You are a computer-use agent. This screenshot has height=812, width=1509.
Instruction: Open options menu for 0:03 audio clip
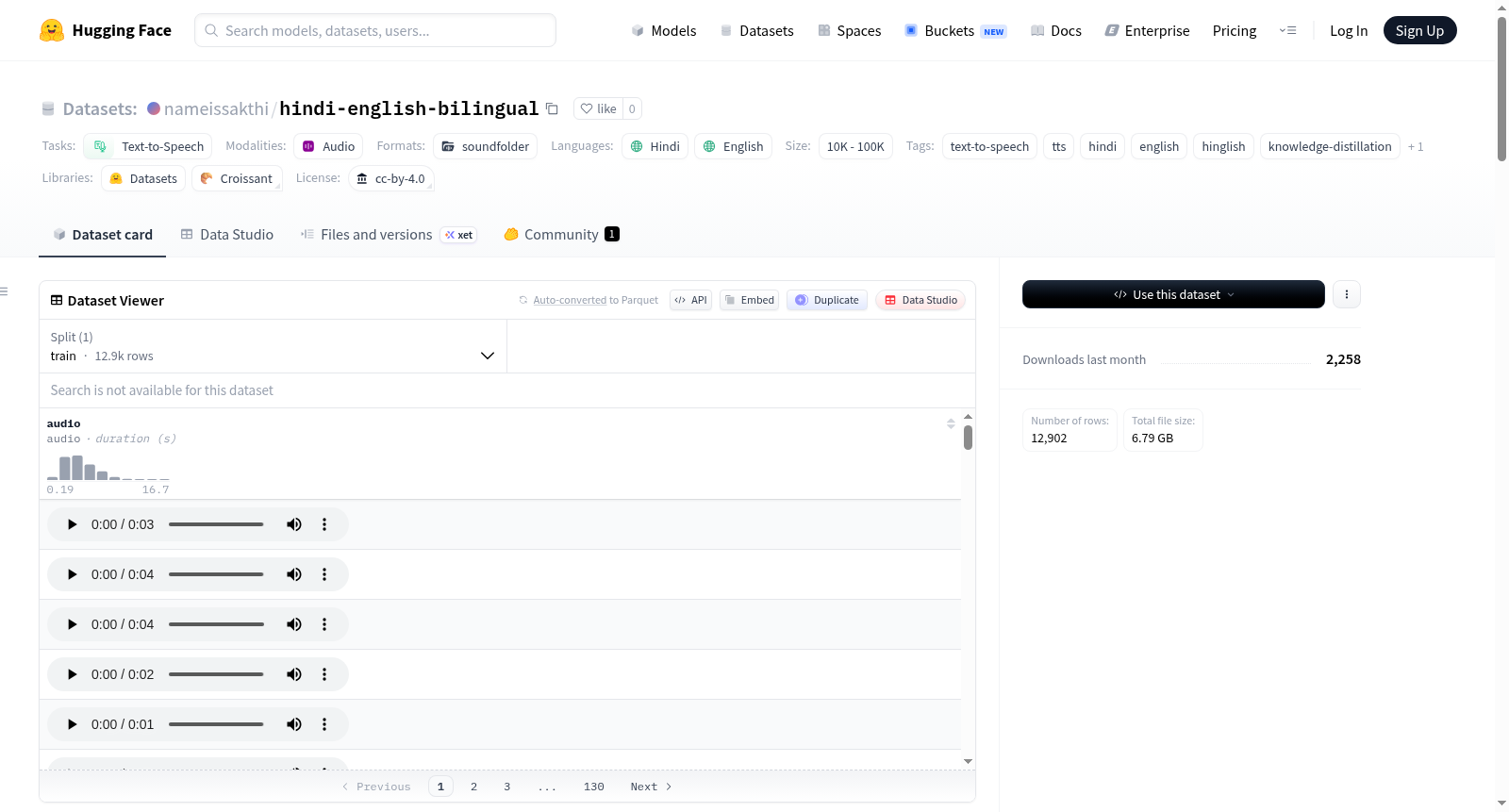[x=324, y=524]
